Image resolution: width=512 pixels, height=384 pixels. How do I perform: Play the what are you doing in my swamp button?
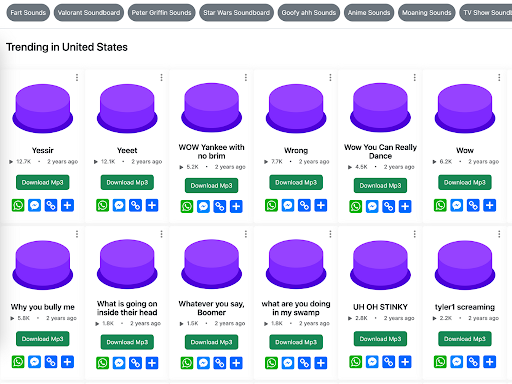pyautogui.click(x=296, y=264)
